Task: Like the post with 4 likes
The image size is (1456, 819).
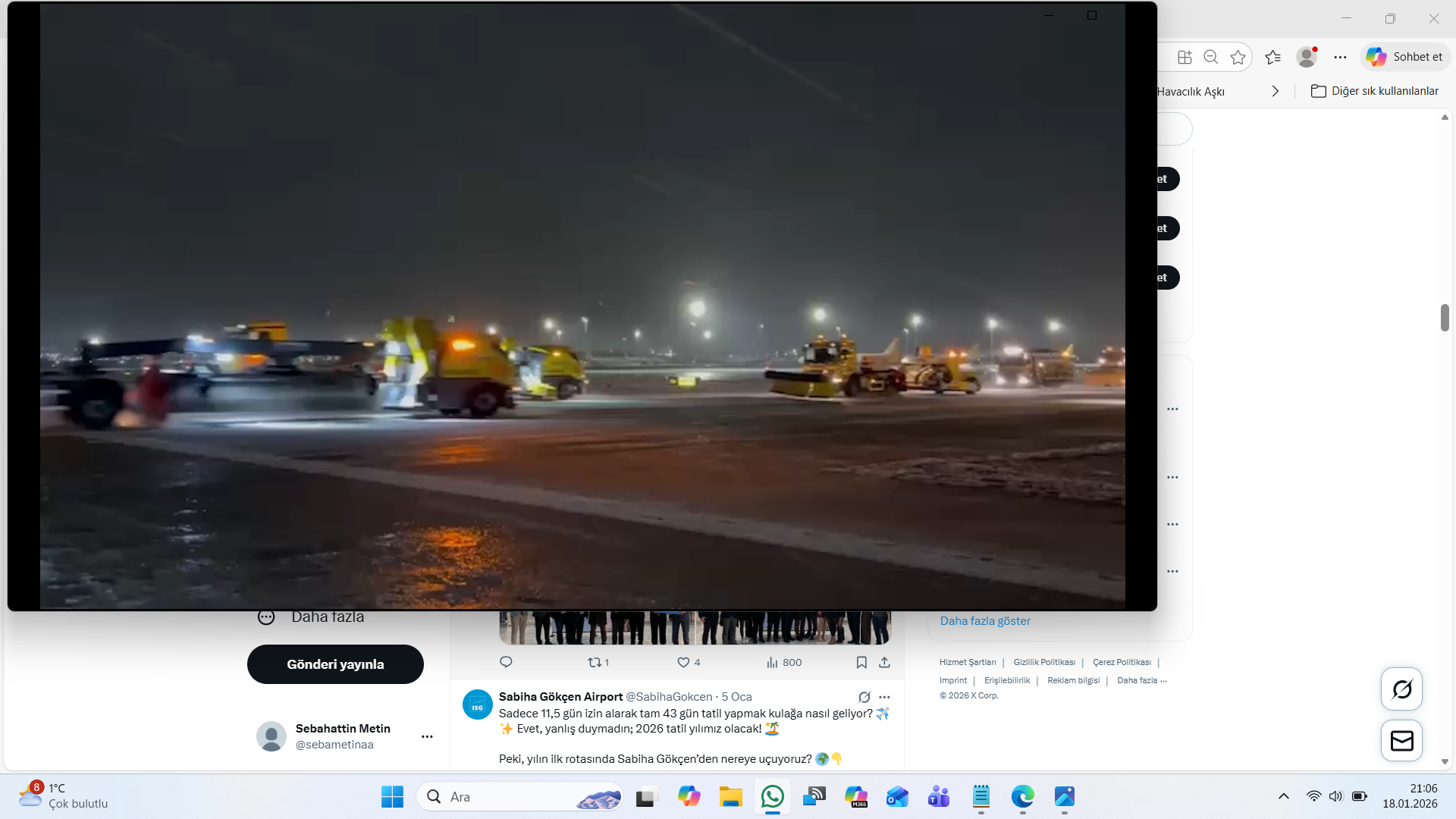Action: pos(683,662)
